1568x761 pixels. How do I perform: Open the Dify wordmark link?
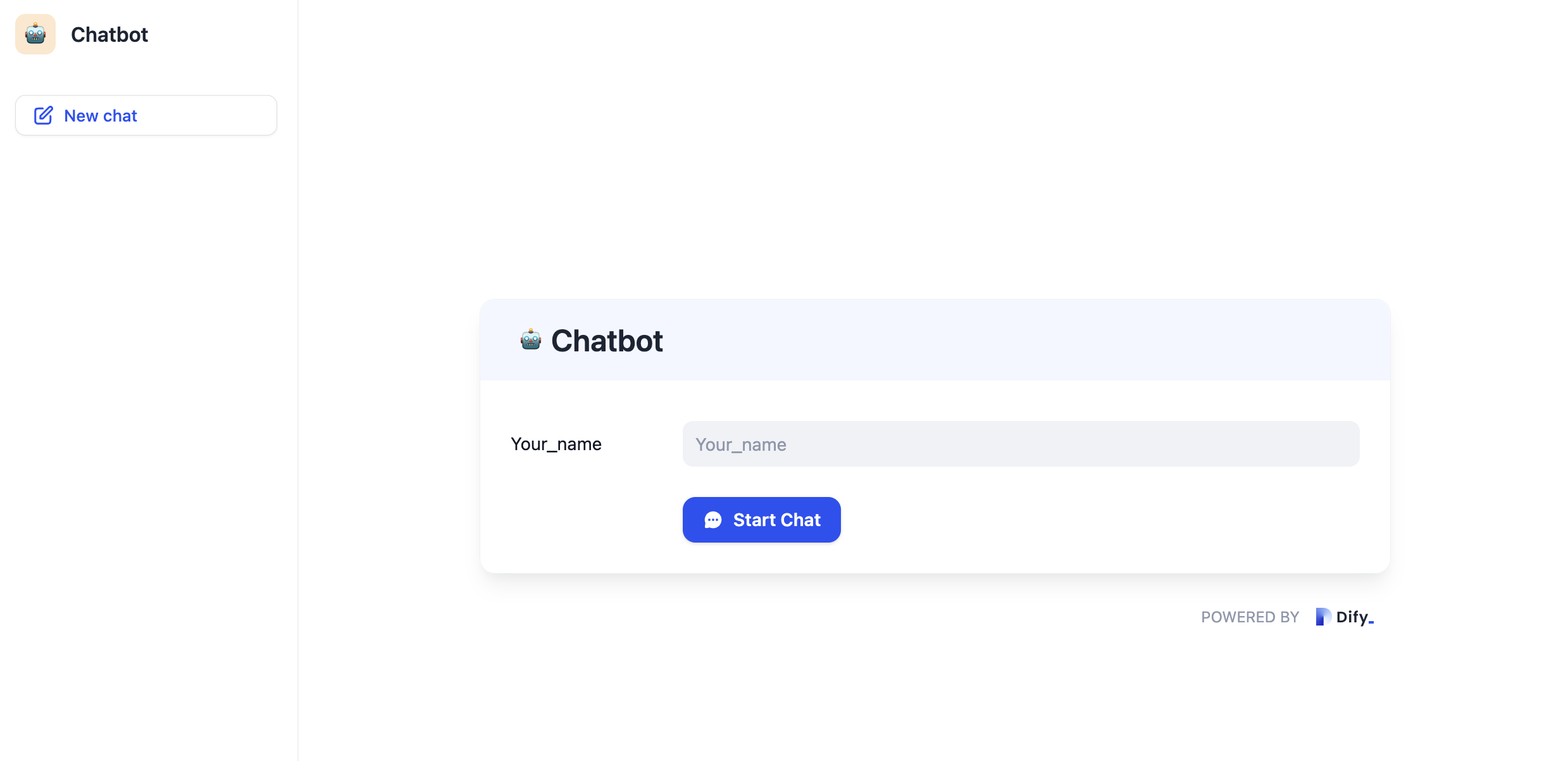1352,617
